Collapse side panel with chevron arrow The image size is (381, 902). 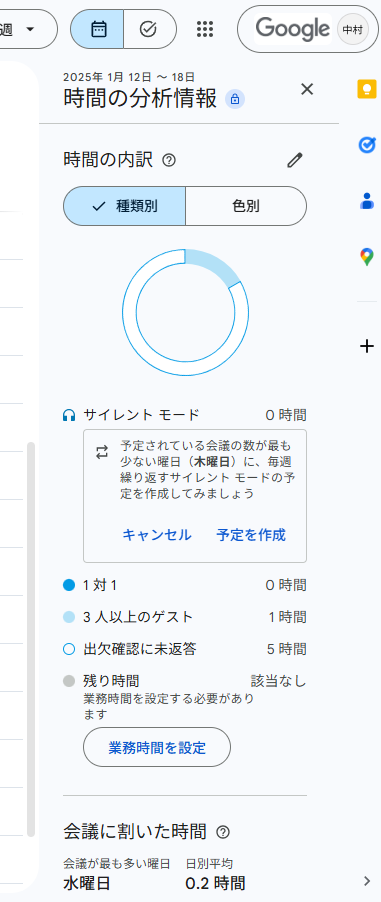[367, 881]
